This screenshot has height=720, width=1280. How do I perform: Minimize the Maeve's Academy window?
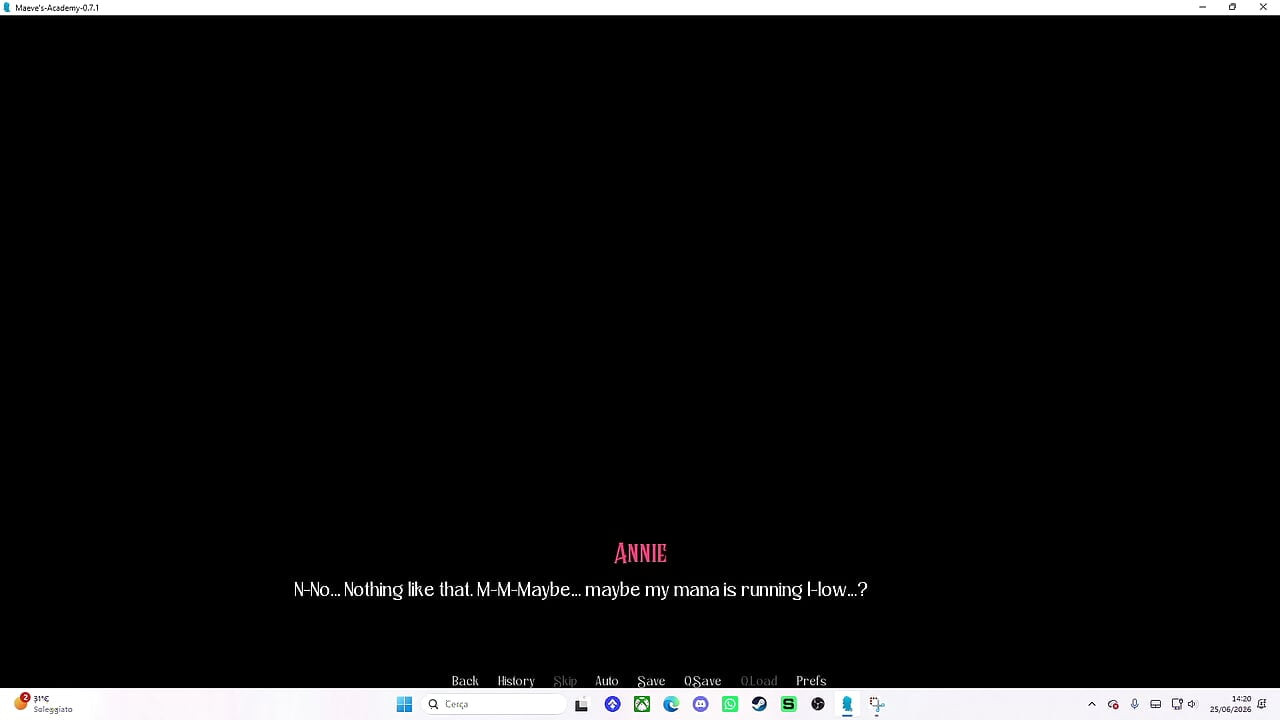1202,7
